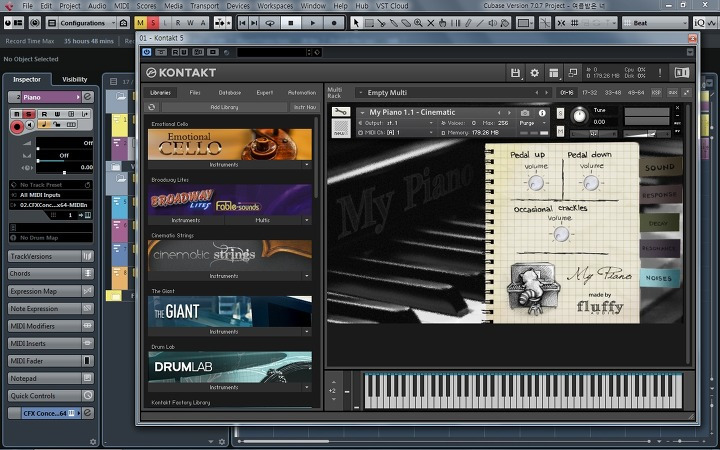Open Kontakt save/load menu disk icon
Image resolution: width=720 pixels, height=450 pixels.
(x=515, y=73)
